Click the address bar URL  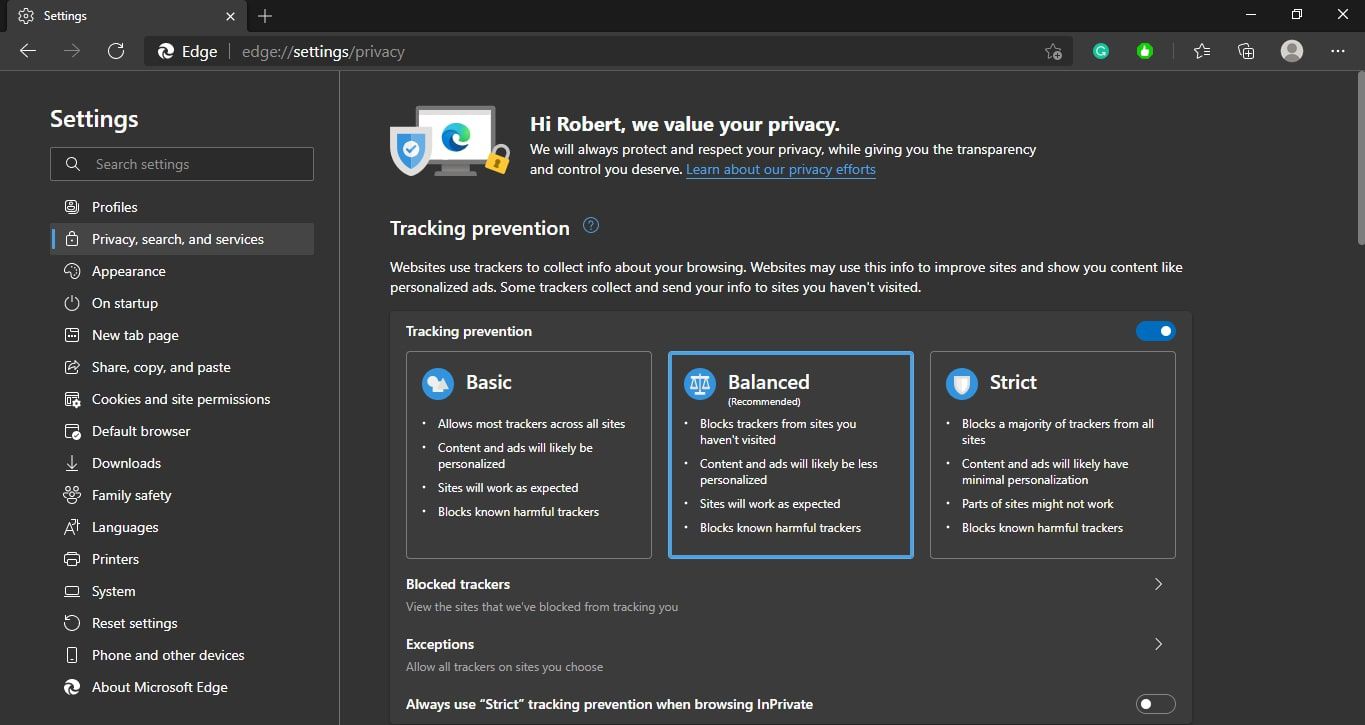(323, 52)
